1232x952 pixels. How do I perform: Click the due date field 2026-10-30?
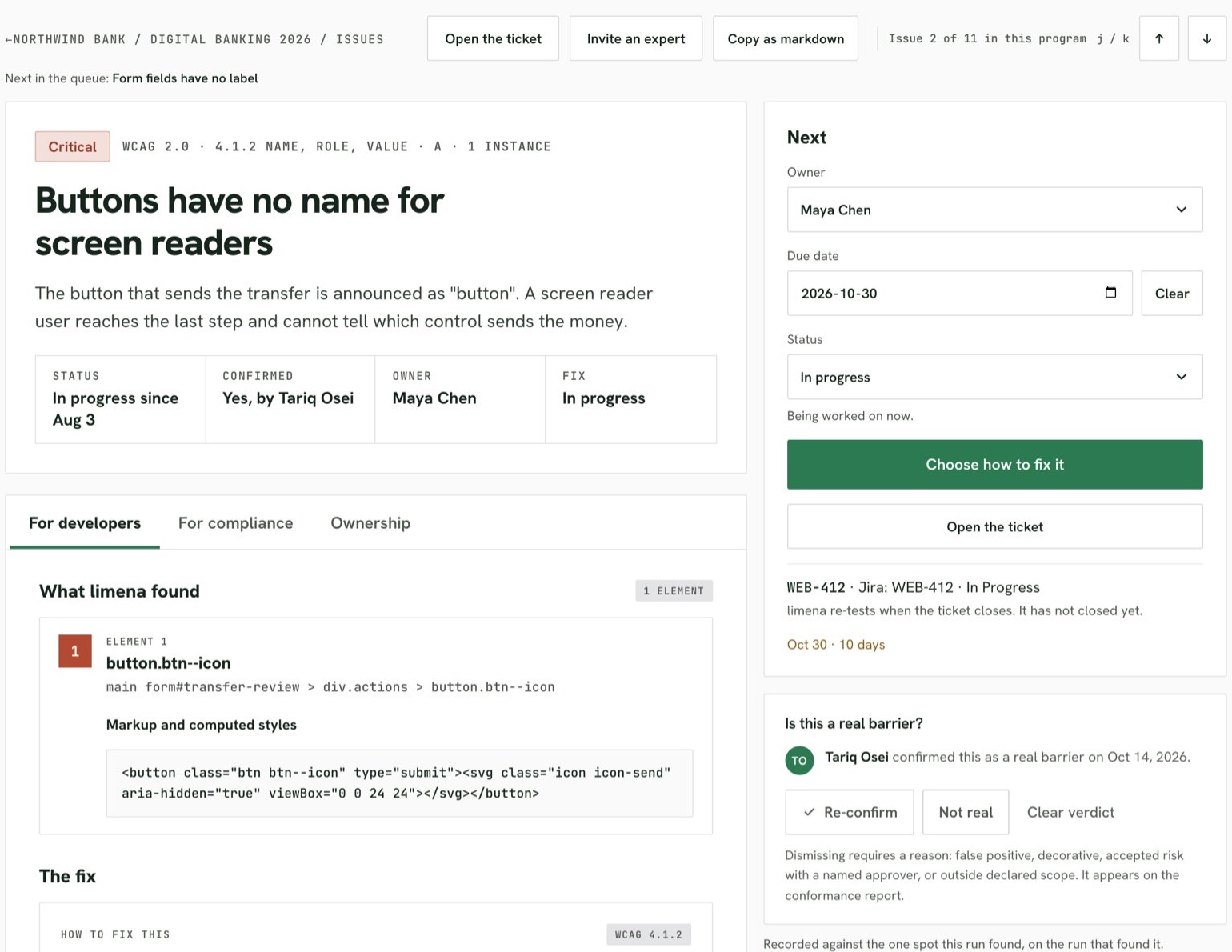click(959, 294)
